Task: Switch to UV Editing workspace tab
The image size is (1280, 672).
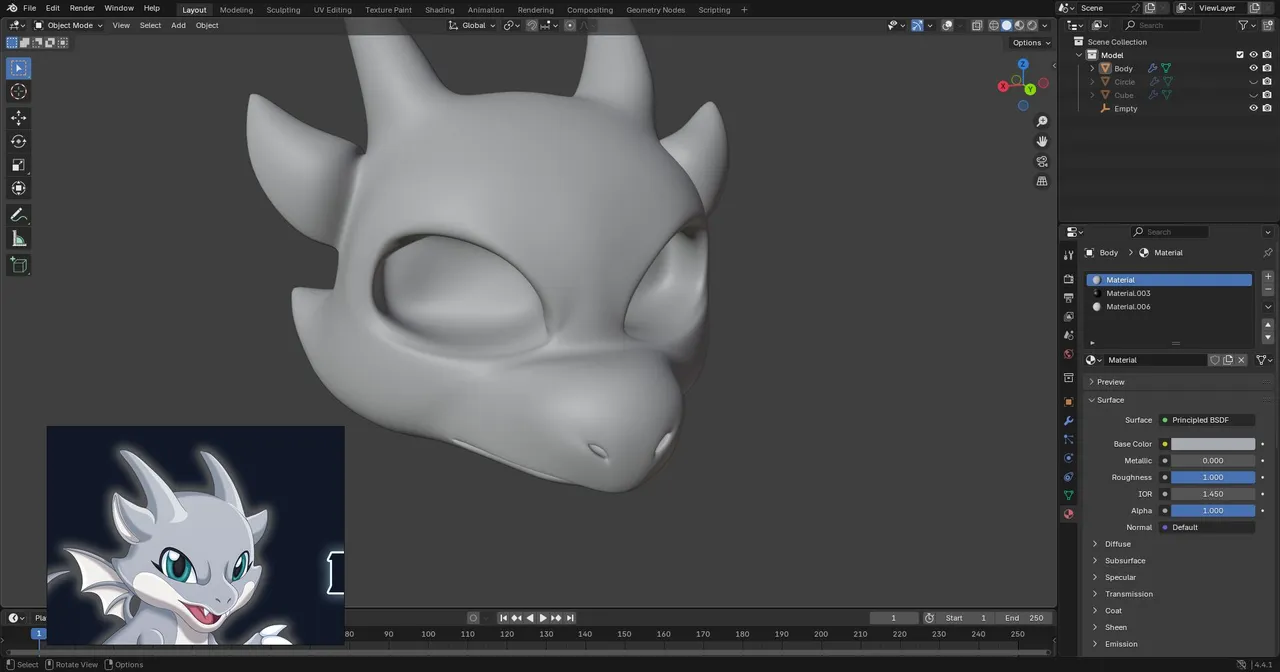Action: coord(332,10)
